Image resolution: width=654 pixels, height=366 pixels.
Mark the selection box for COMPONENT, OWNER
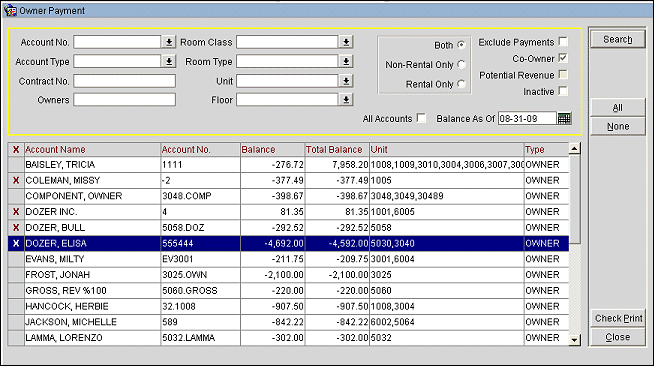[x=16, y=196]
